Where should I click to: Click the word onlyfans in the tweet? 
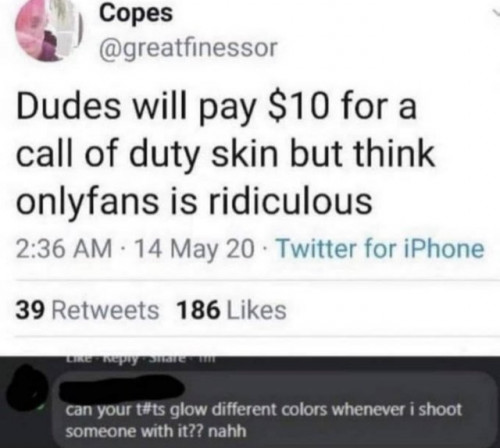[87, 202]
